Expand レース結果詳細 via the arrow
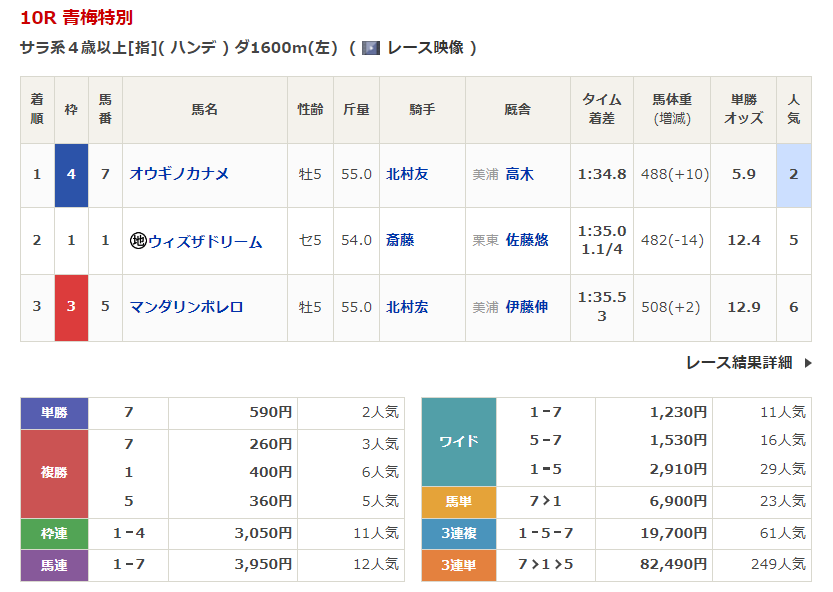 click(807, 363)
